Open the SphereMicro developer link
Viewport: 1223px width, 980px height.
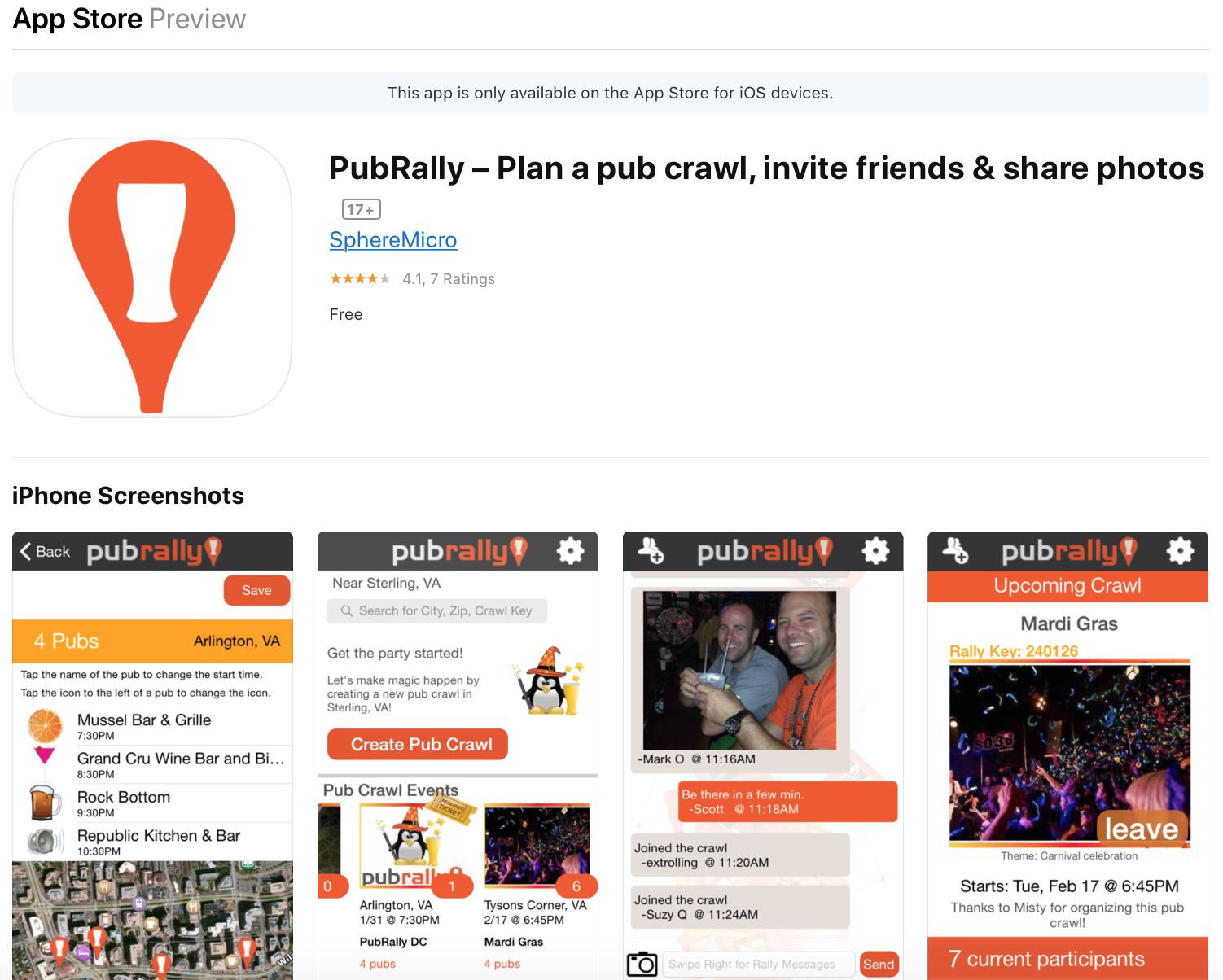point(393,240)
